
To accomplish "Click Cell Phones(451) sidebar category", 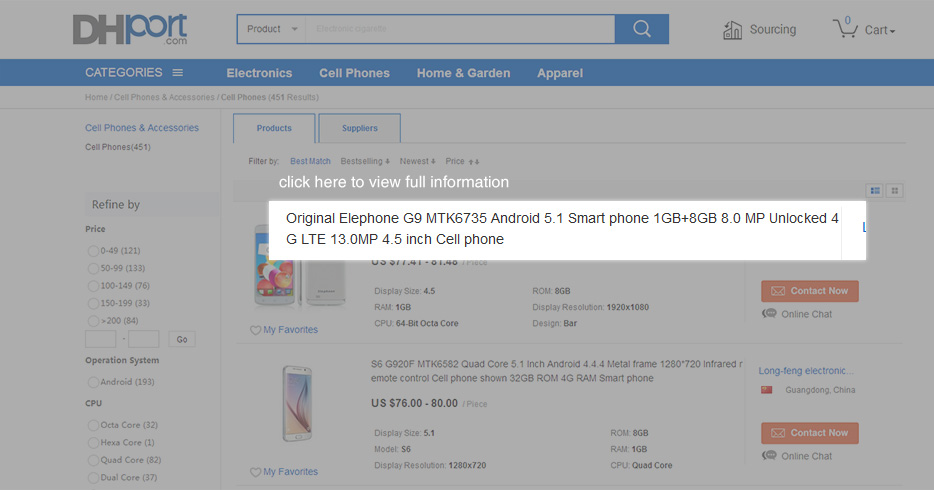I will [x=118, y=147].
